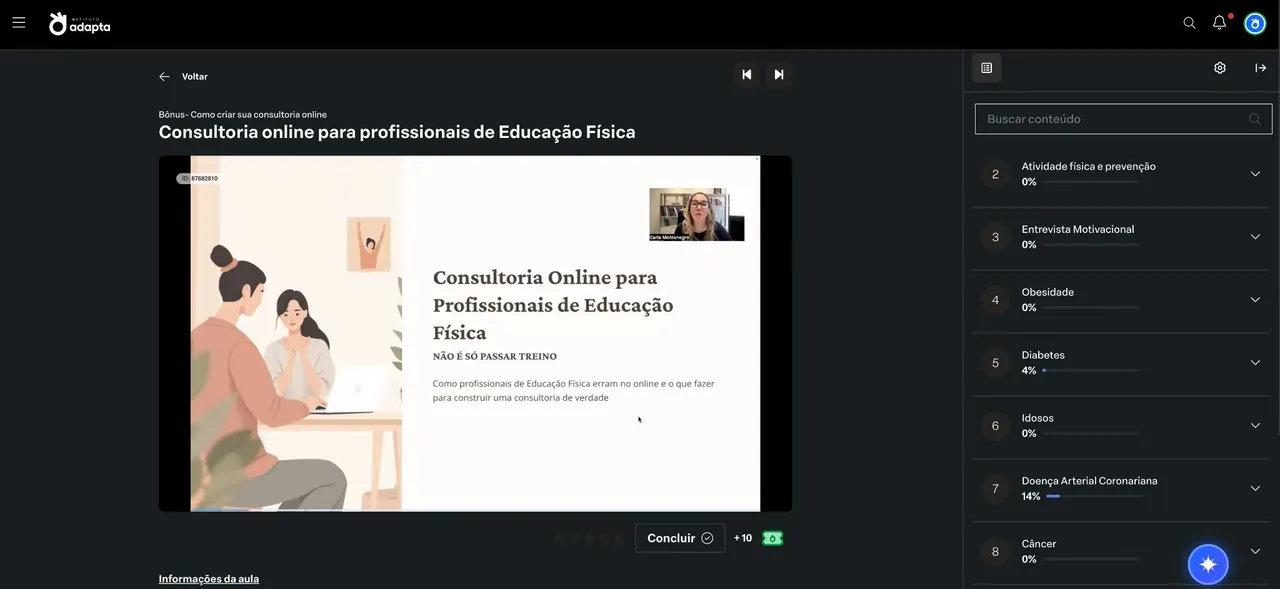This screenshot has width=1280, height=589.
Task: Expand the Diabetes module chevron
Action: [x=1255, y=363]
